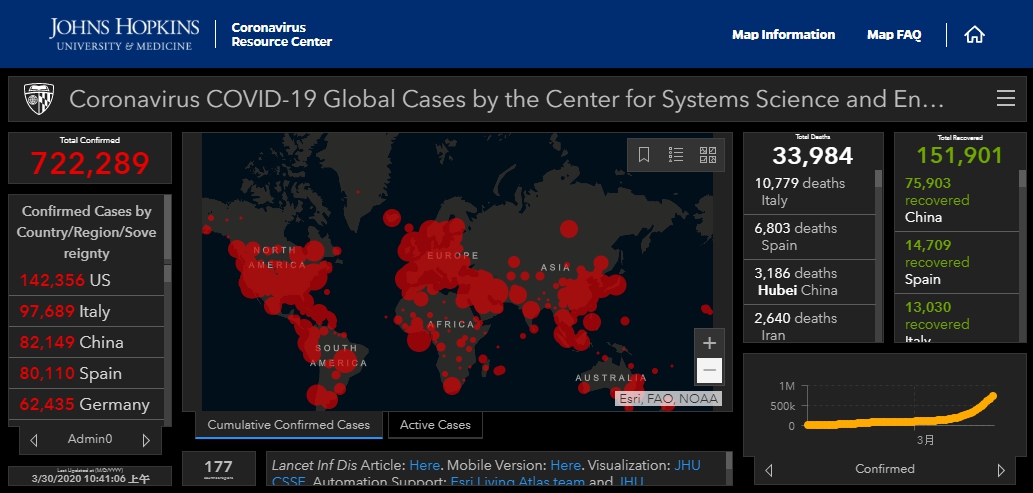The width and height of the screenshot is (1033, 493).
Task: Select US row with 142,356 cases
Action: point(86,280)
